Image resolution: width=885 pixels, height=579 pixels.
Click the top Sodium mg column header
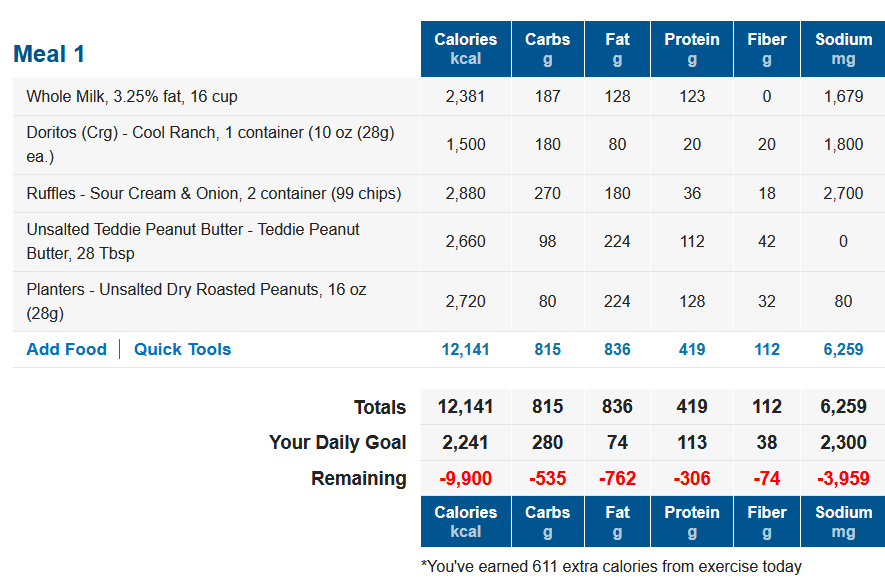pos(843,49)
